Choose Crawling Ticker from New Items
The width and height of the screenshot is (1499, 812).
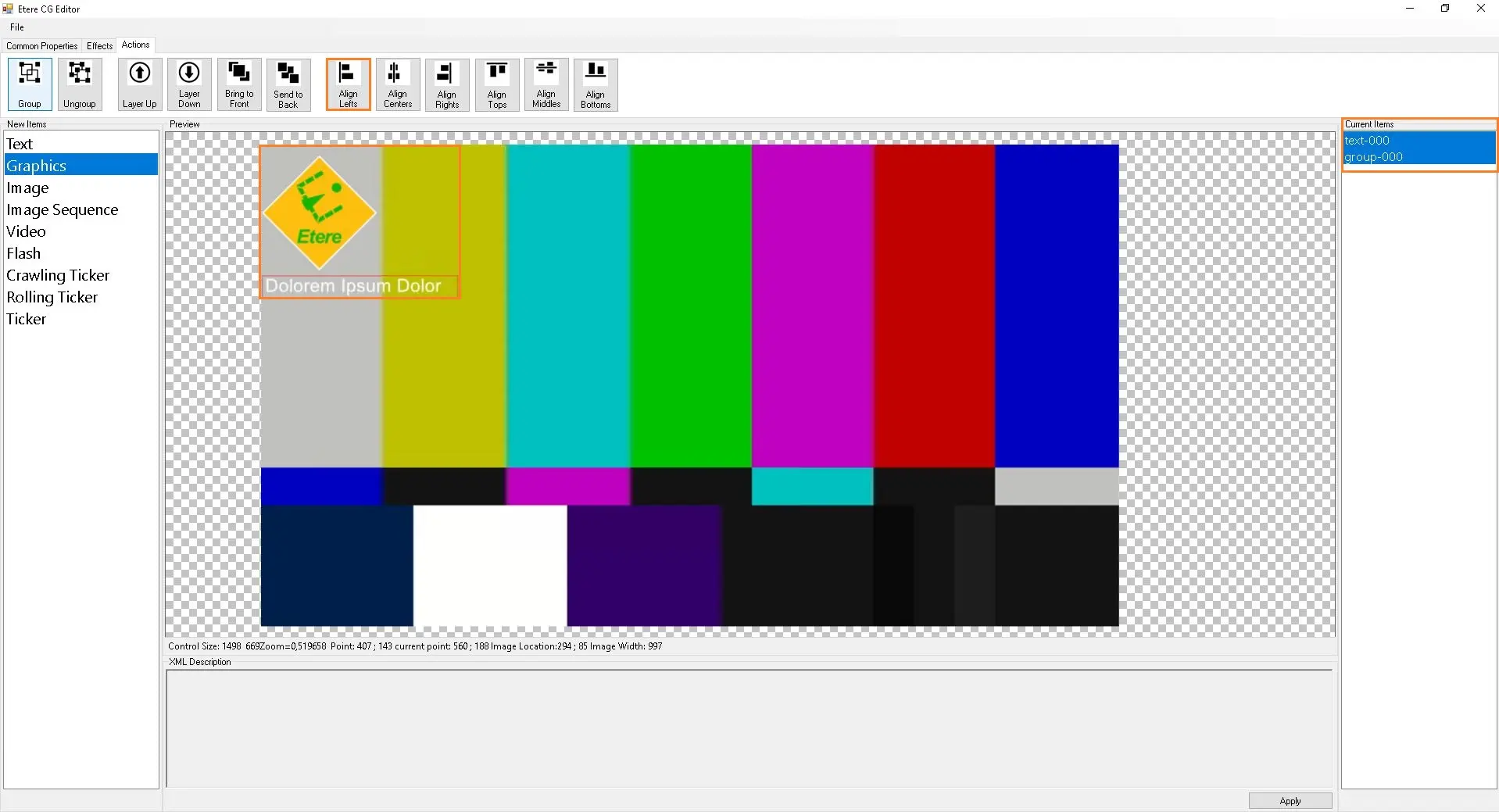tap(58, 275)
